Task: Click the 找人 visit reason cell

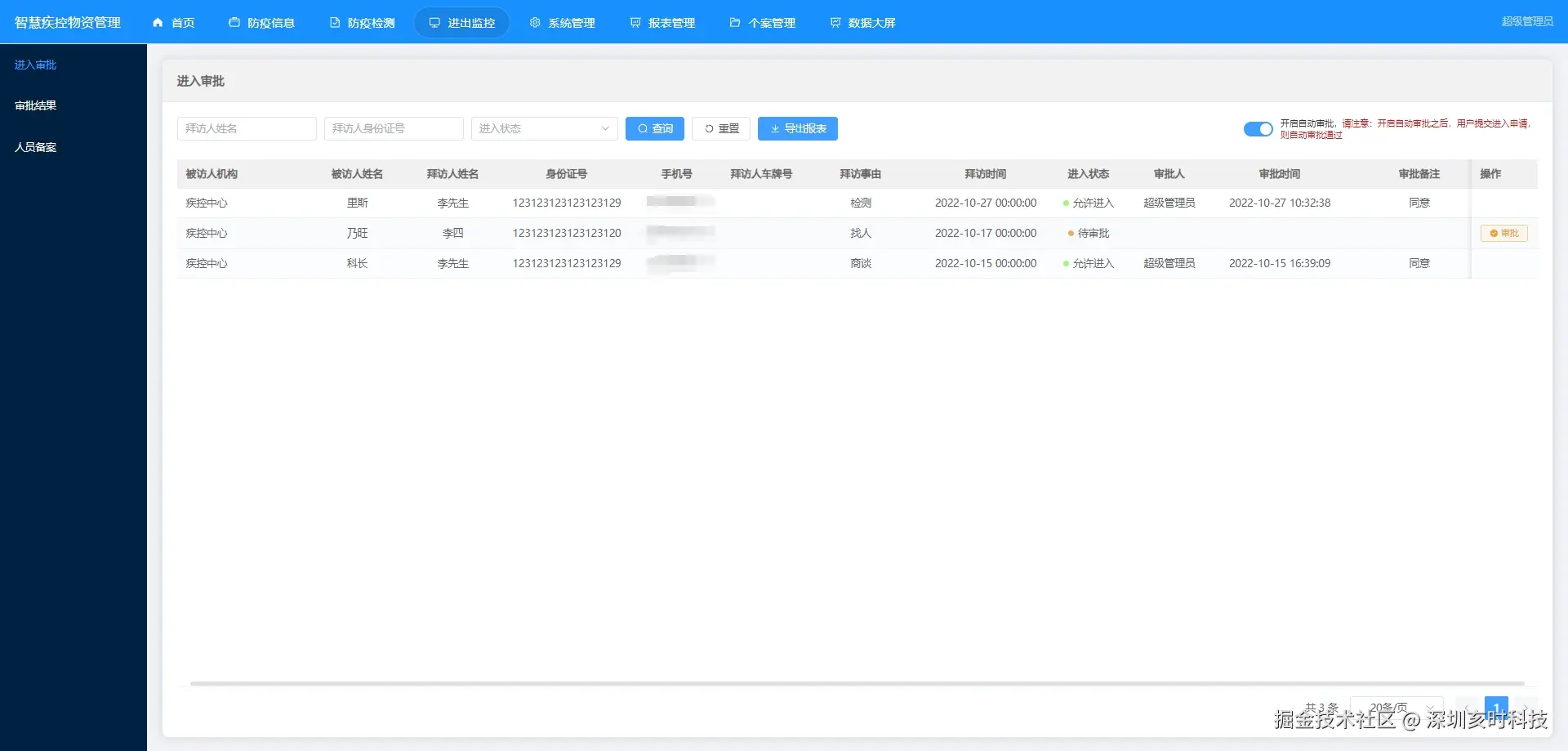Action: (861, 233)
